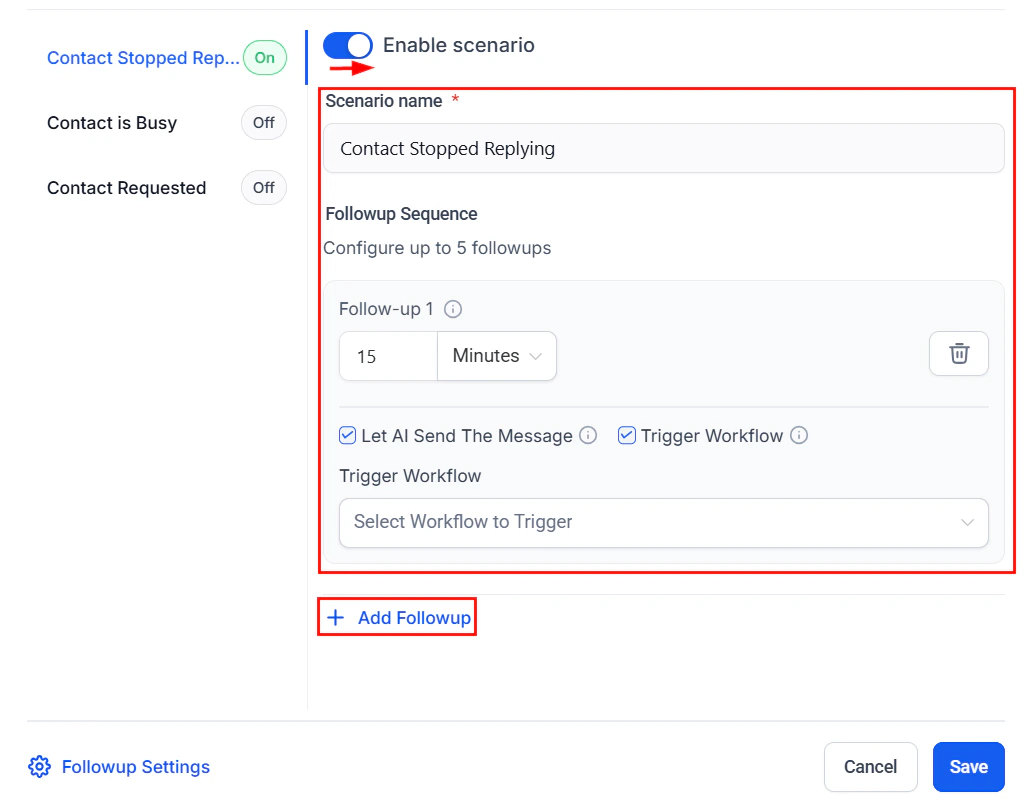Screen dimensions: 1030x810
Task: Switch to the Contact Requested scenario
Action: (126, 187)
